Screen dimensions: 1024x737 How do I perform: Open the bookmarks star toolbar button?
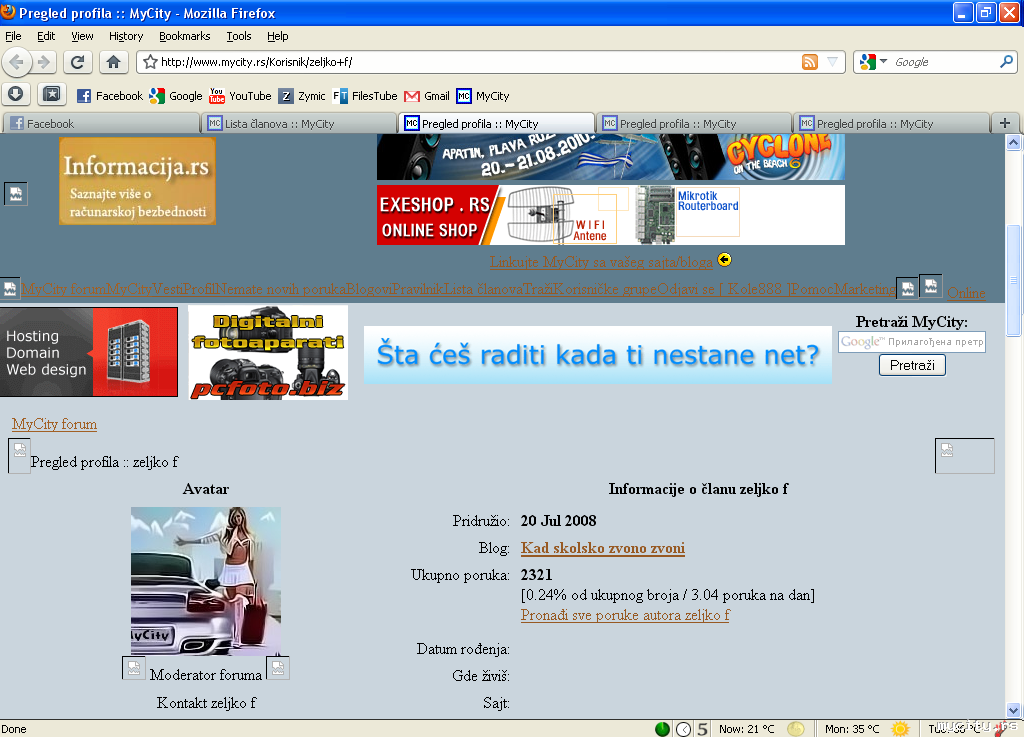[52, 95]
